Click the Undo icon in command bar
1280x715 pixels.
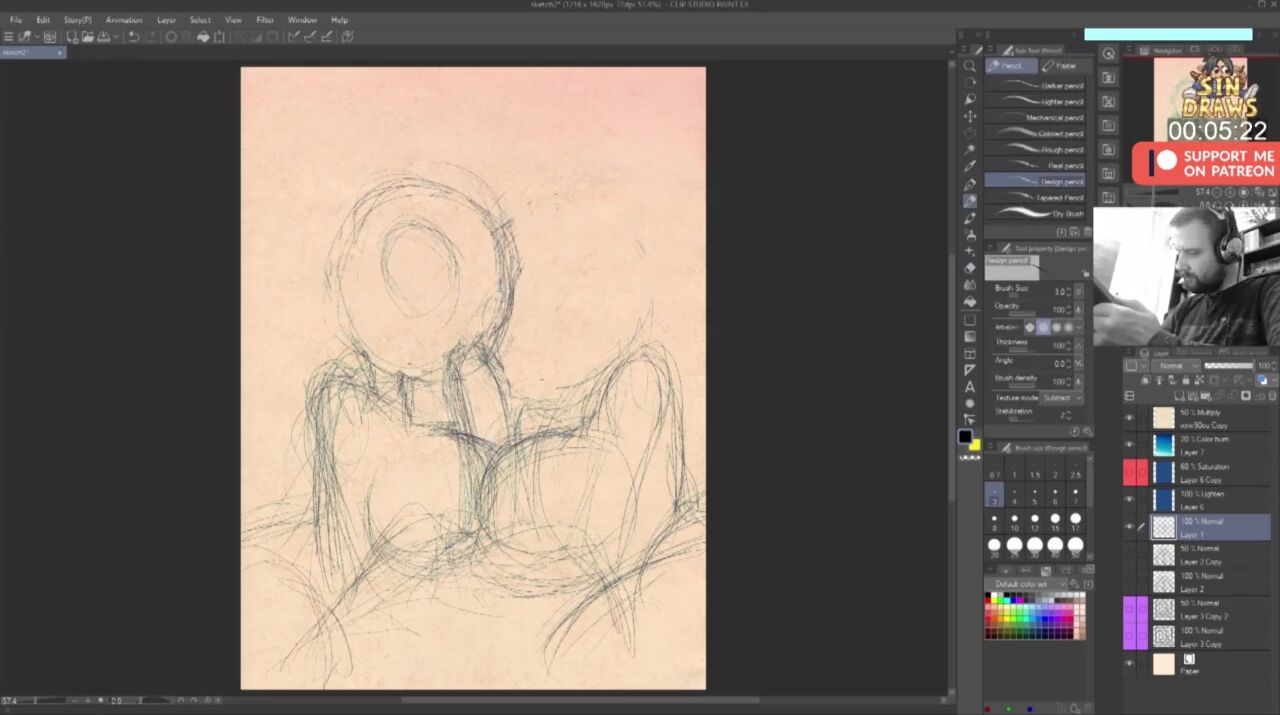(x=133, y=37)
